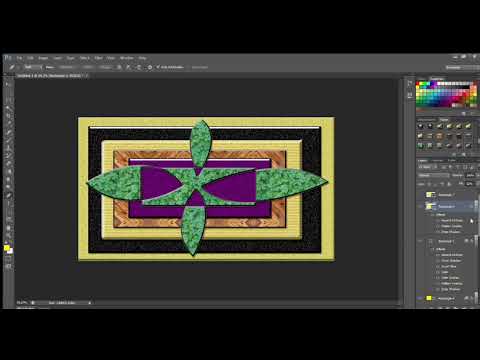
Task: Open pen options gear menu
Action: coord(150,67)
